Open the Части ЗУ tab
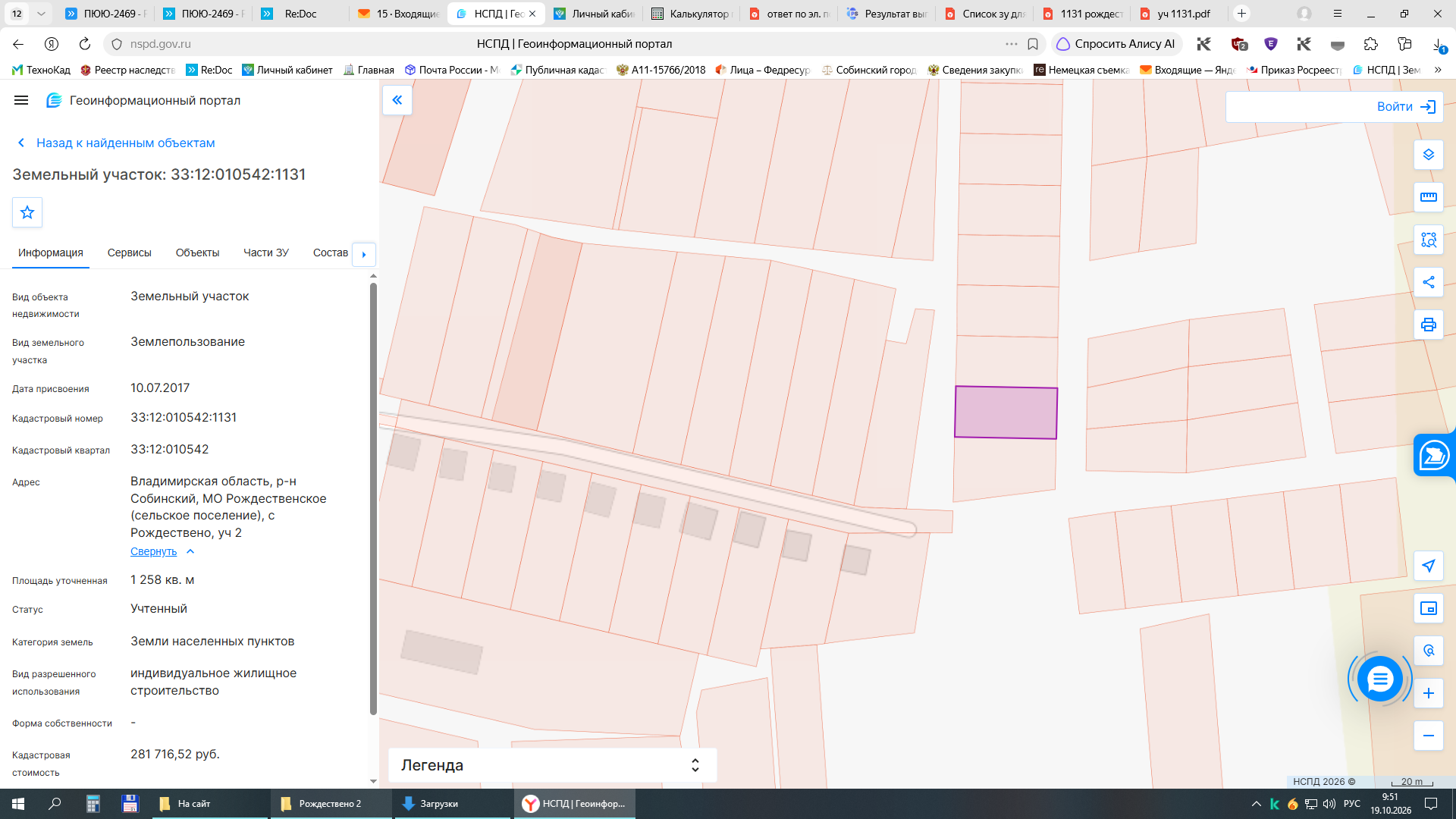Image resolution: width=1456 pixels, height=819 pixels. pos(266,253)
